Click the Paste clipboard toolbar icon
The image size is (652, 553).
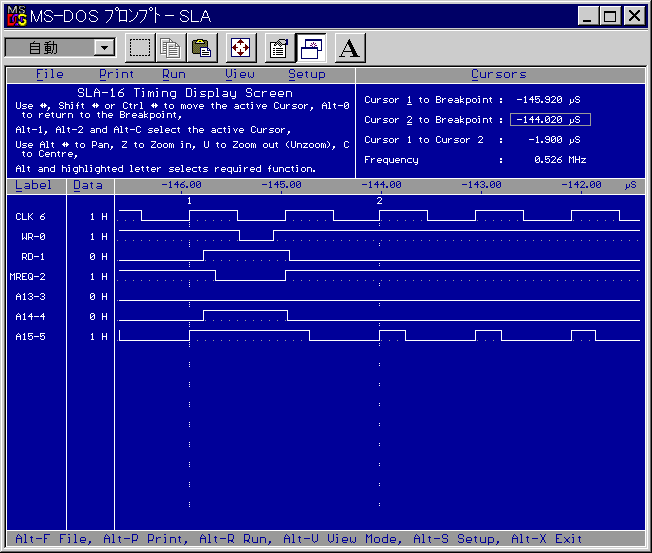[201, 47]
